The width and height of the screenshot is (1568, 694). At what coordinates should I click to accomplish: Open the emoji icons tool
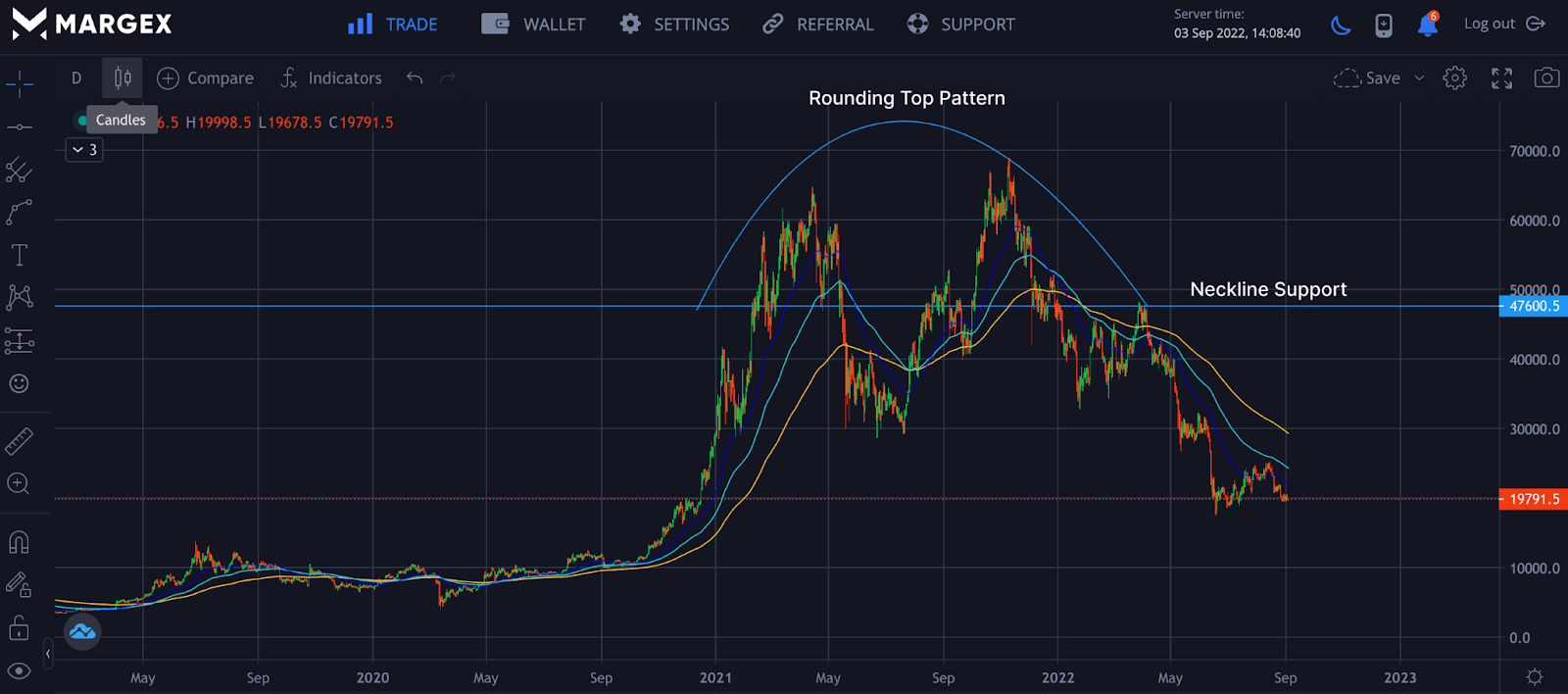point(20,383)
